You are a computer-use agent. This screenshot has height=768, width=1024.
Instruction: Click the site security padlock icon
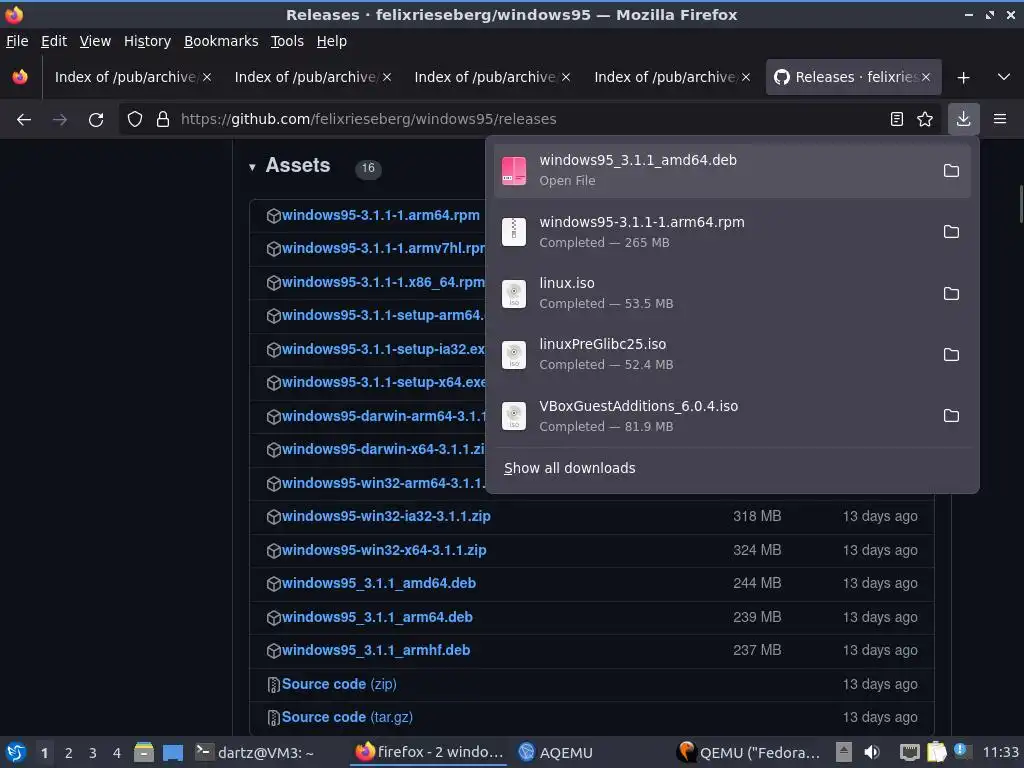[x=163, y=120]
